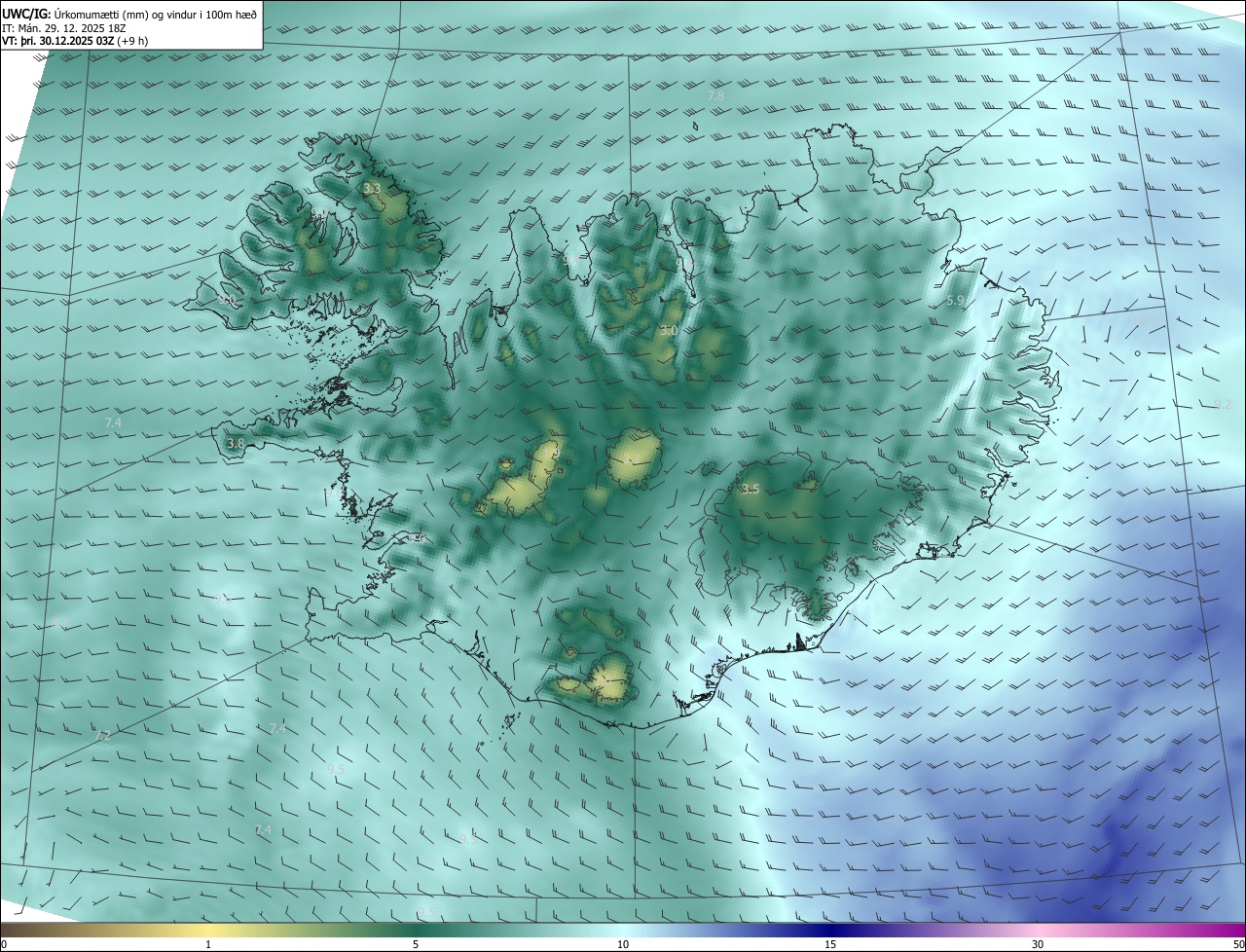Viewport: 1246px width, 952px height.
Task: Click the 3.3 value over the Westfjords
Action: pyautogui.click(x=372, y=188)
